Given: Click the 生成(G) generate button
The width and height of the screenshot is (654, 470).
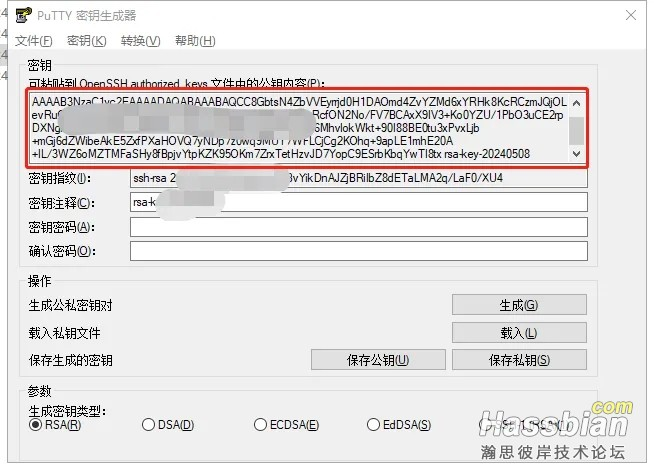Looking at the screenshot, I should [x=519, y=305].
